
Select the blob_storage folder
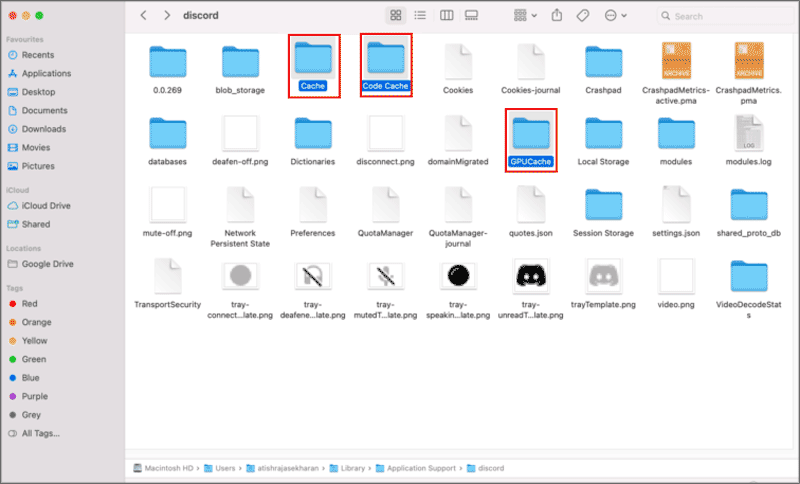point(240,62)
